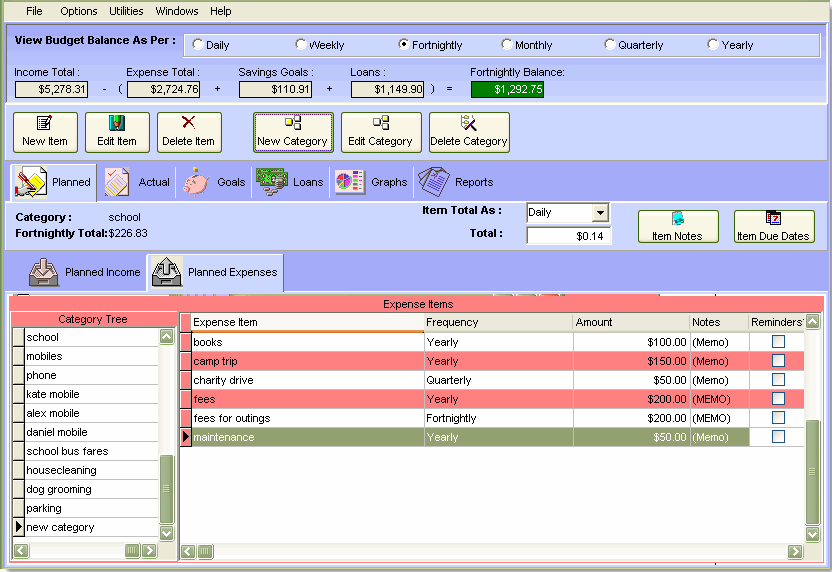Tick the Reminders checkbox for camp trip

point(778,361)
